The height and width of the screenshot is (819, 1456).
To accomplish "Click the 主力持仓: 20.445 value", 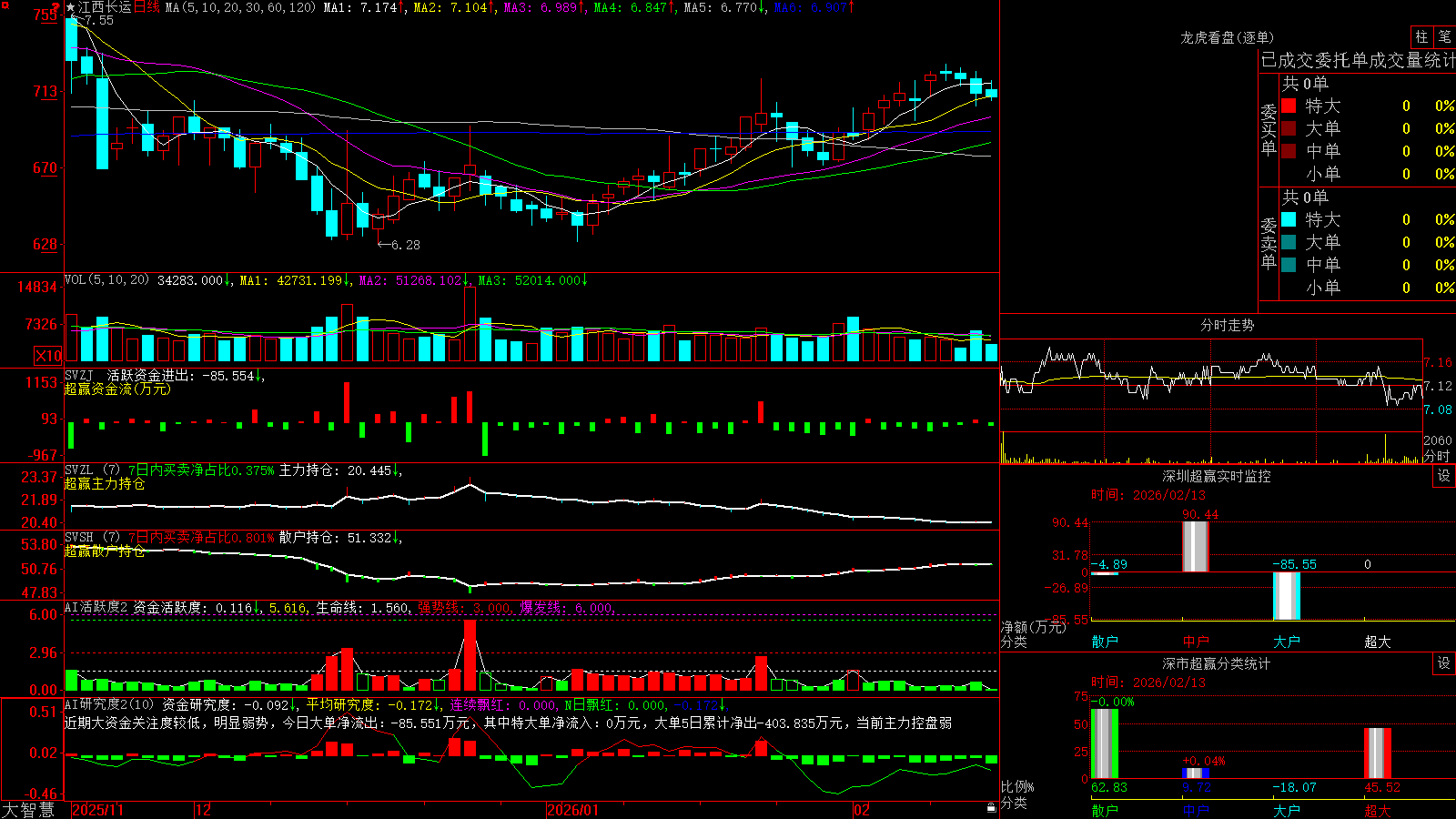I will coord(336,470).
